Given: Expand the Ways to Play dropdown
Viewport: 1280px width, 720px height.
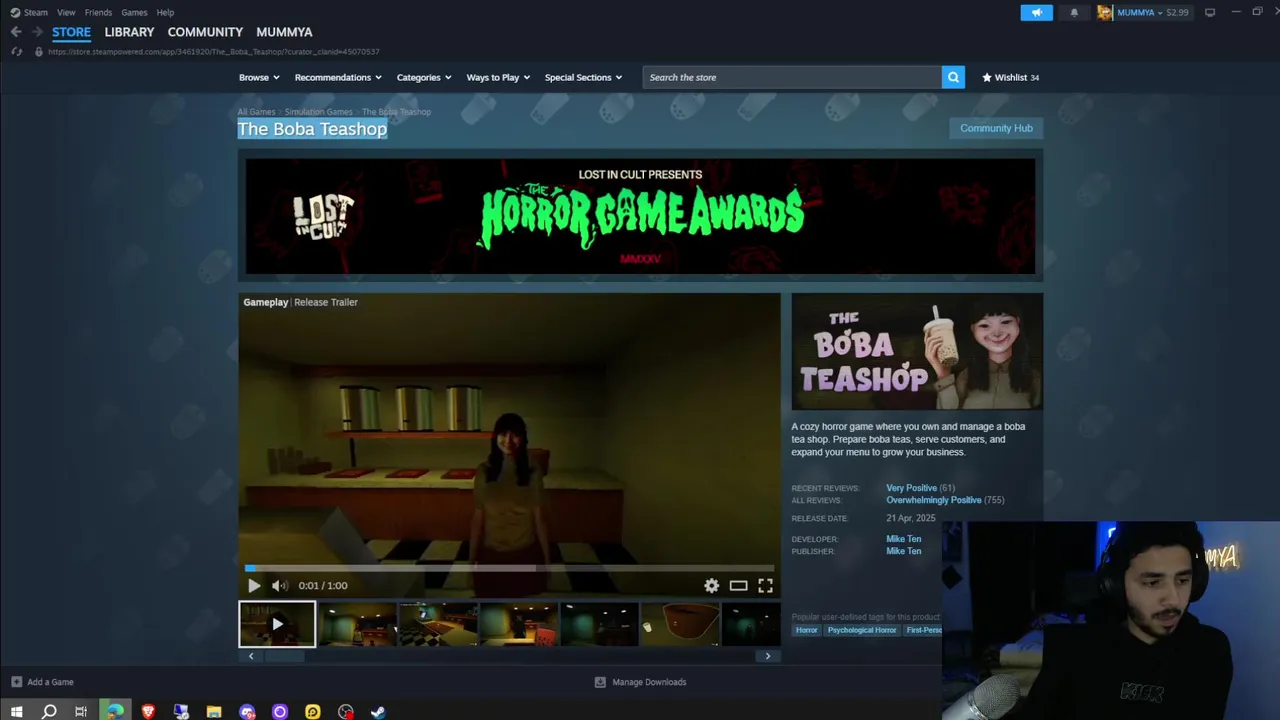Looking at the screenshot, I should 498,77.
